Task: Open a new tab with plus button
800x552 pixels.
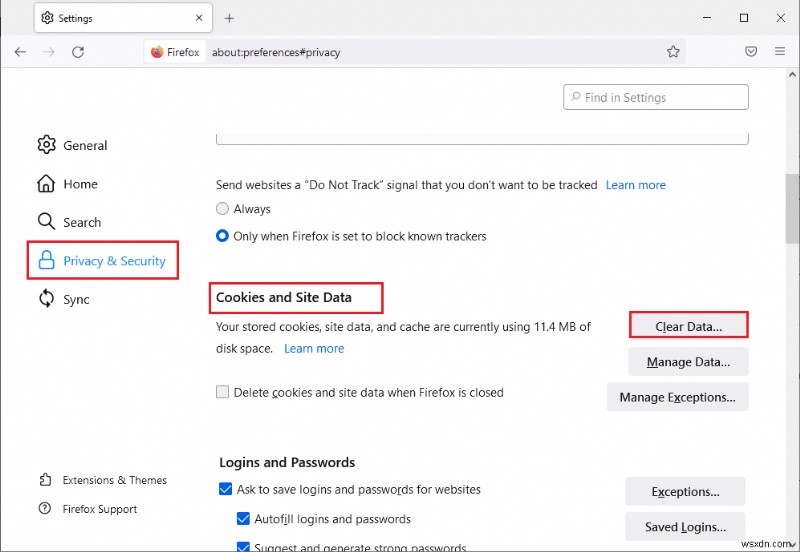Action: click(x=229, y=18)
